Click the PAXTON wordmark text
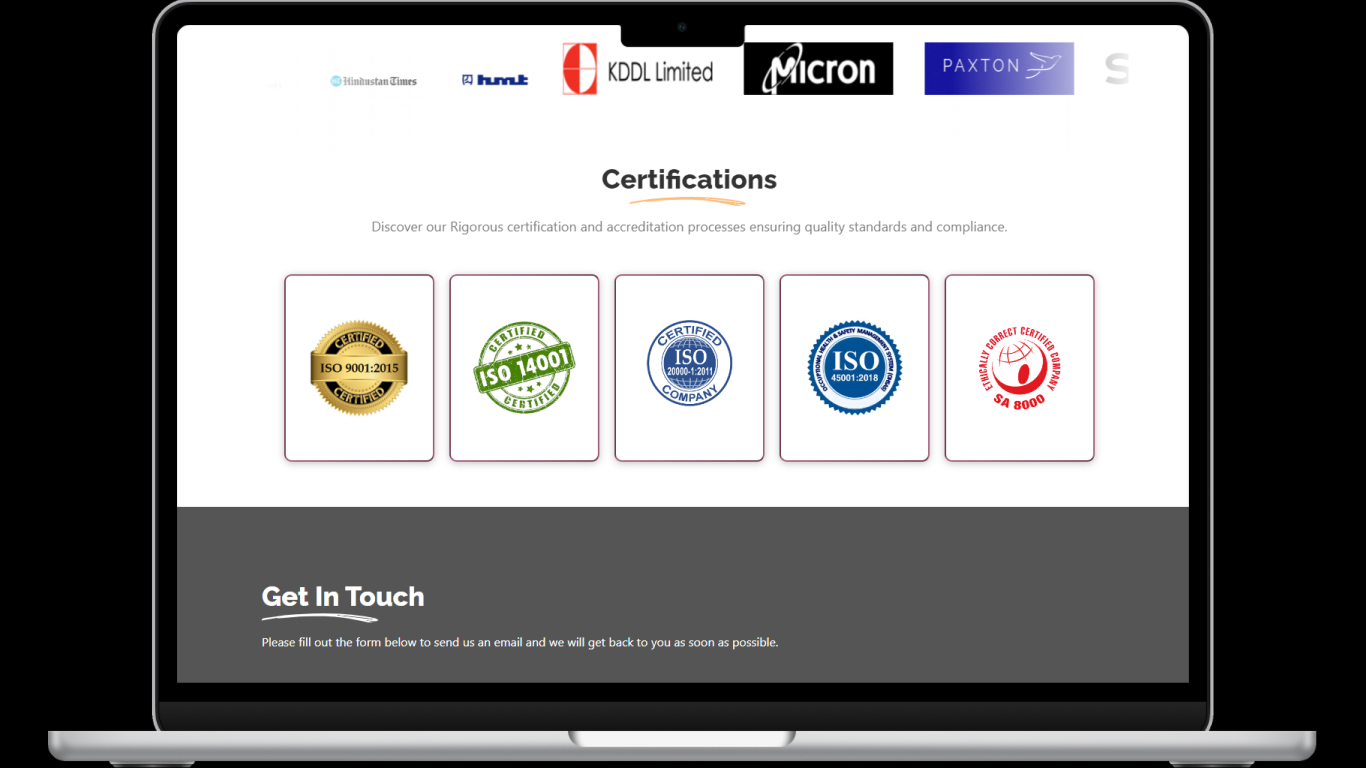 click(980, 66)
